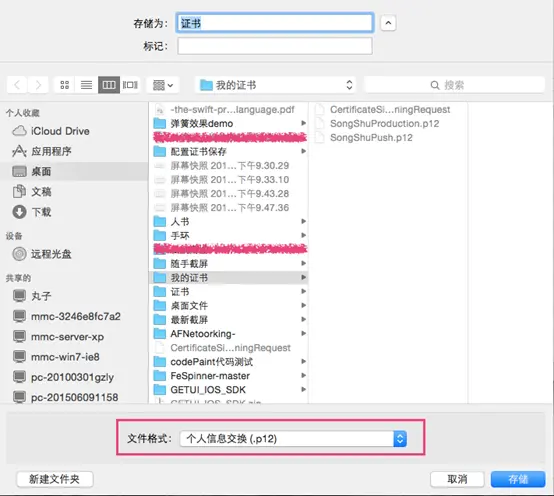Open the FeSpinner-master folder
Screen dimensions: 554x496
tap(229, 376)
